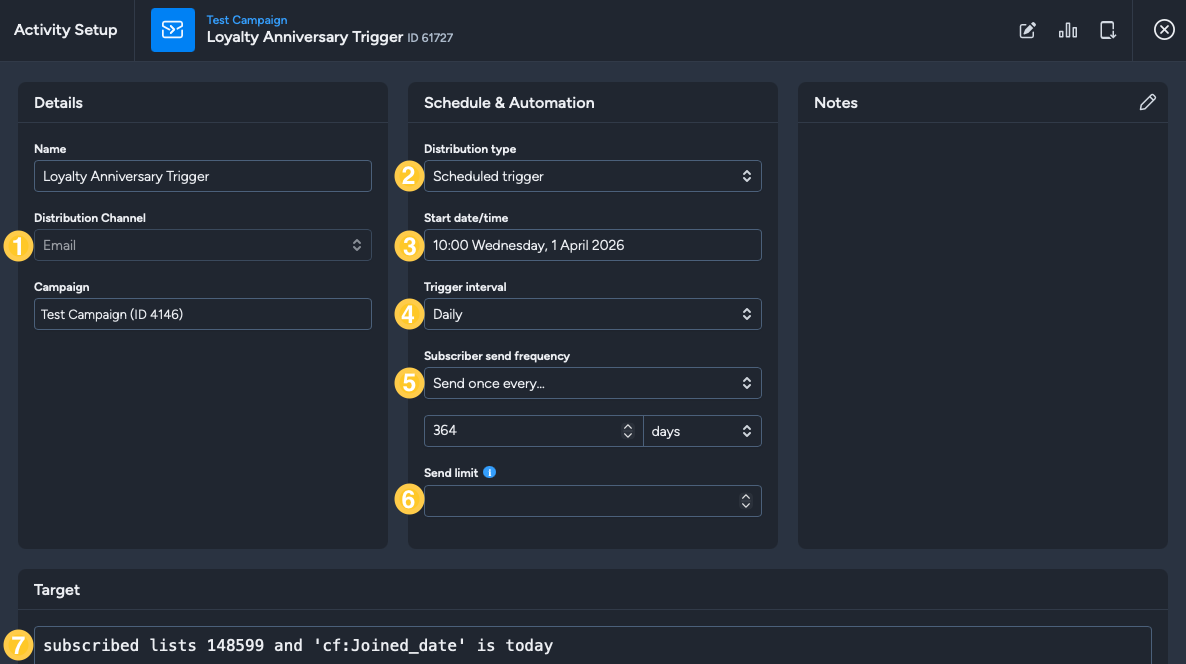Click the export document icon in header
The width and height of the screenshot is (1186, 664).
(1107, 30)
